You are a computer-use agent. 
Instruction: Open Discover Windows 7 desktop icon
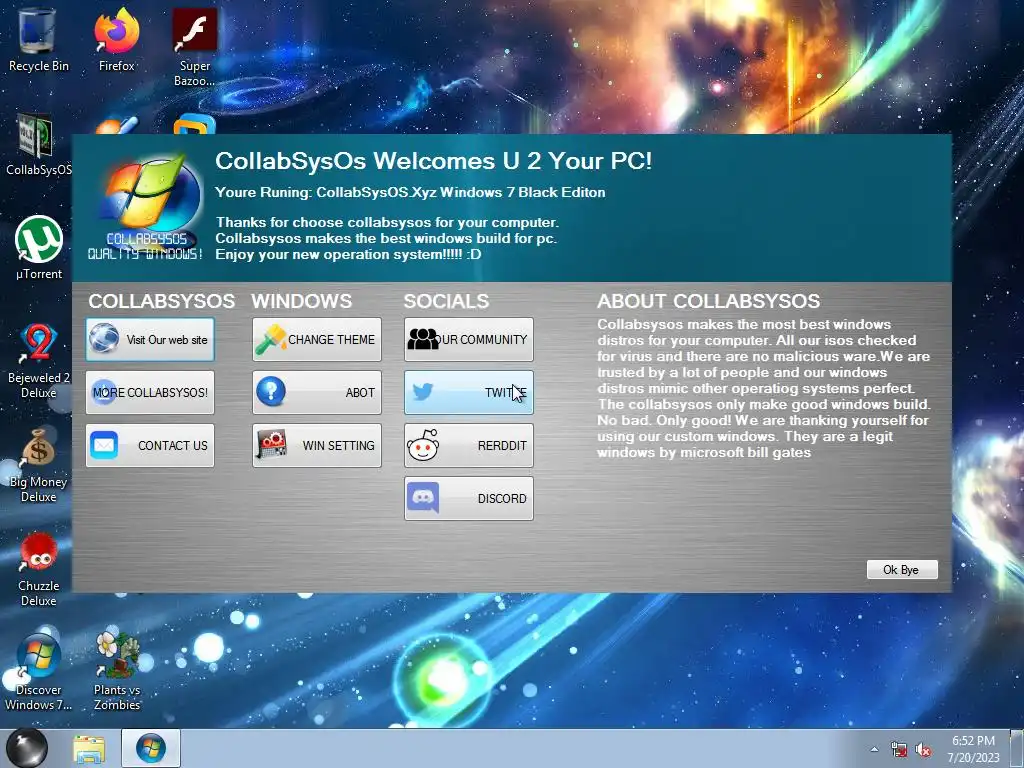(x=39, y=673)
